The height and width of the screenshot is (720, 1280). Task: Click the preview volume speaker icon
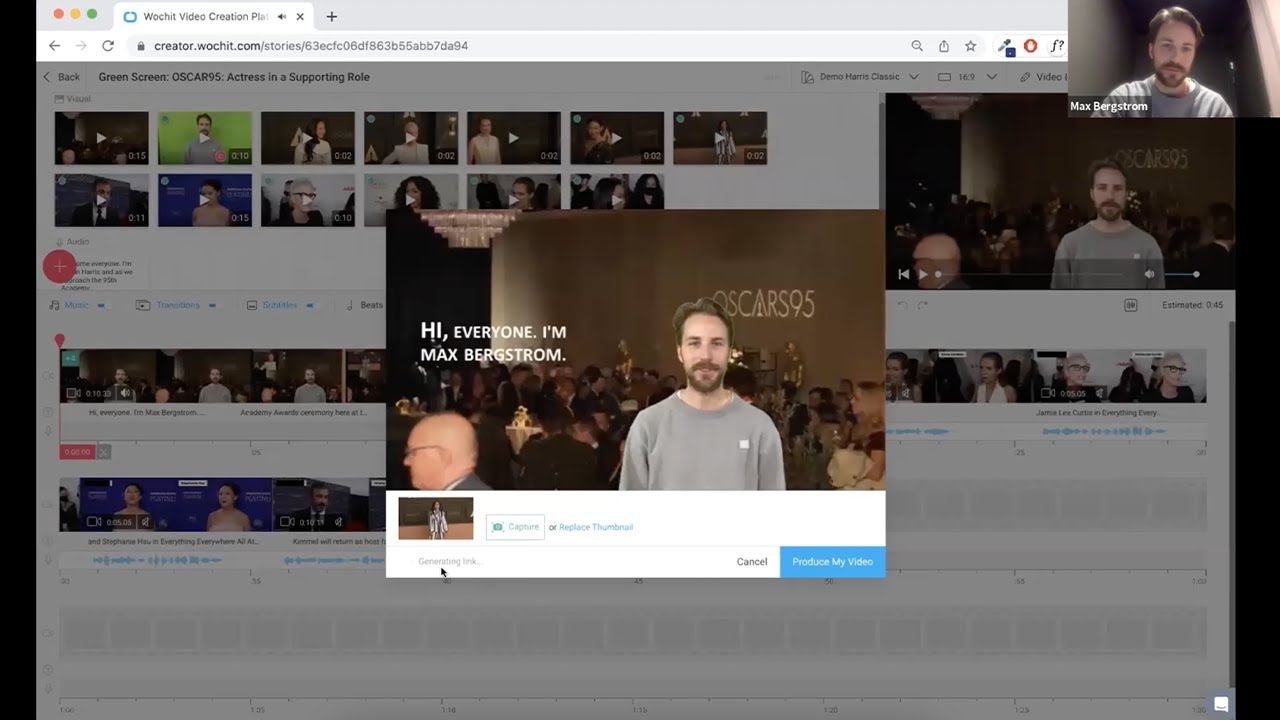point(1150,274)
